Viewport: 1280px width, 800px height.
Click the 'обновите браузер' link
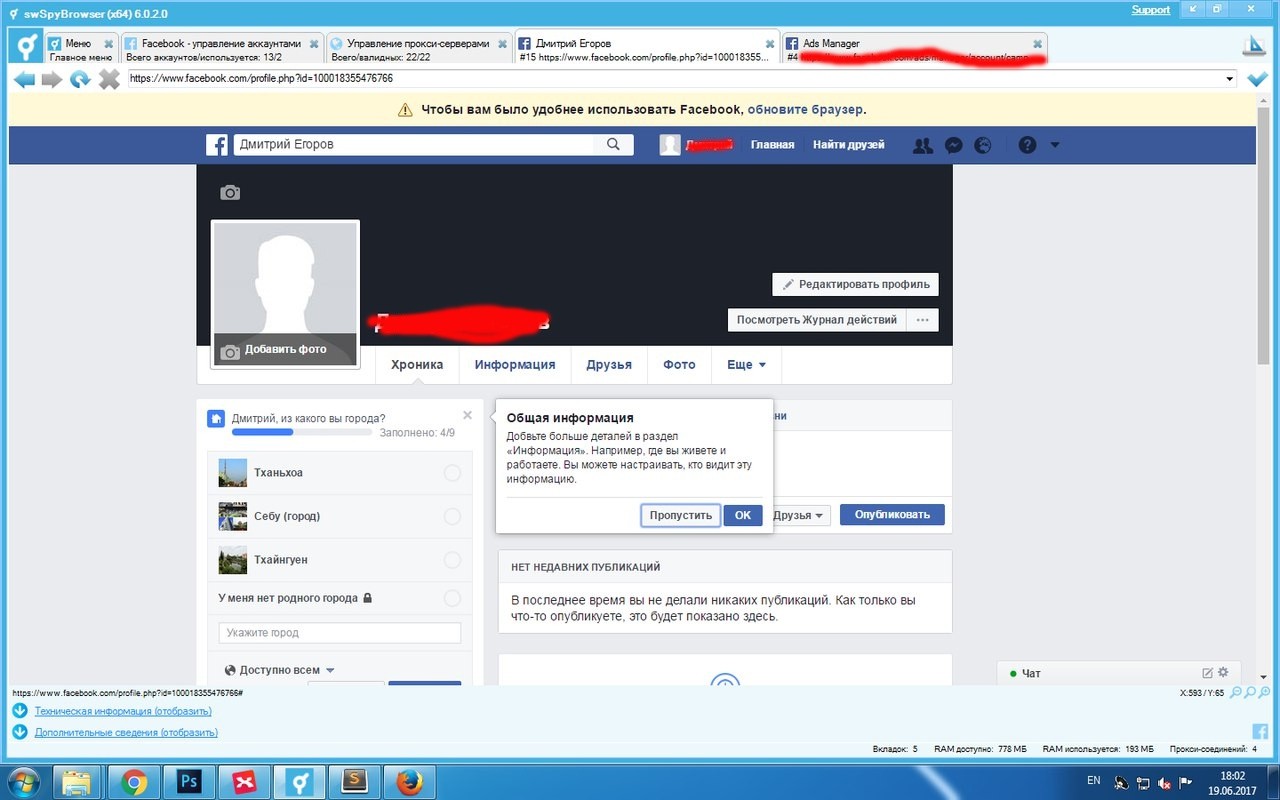(x=805, y=110)
